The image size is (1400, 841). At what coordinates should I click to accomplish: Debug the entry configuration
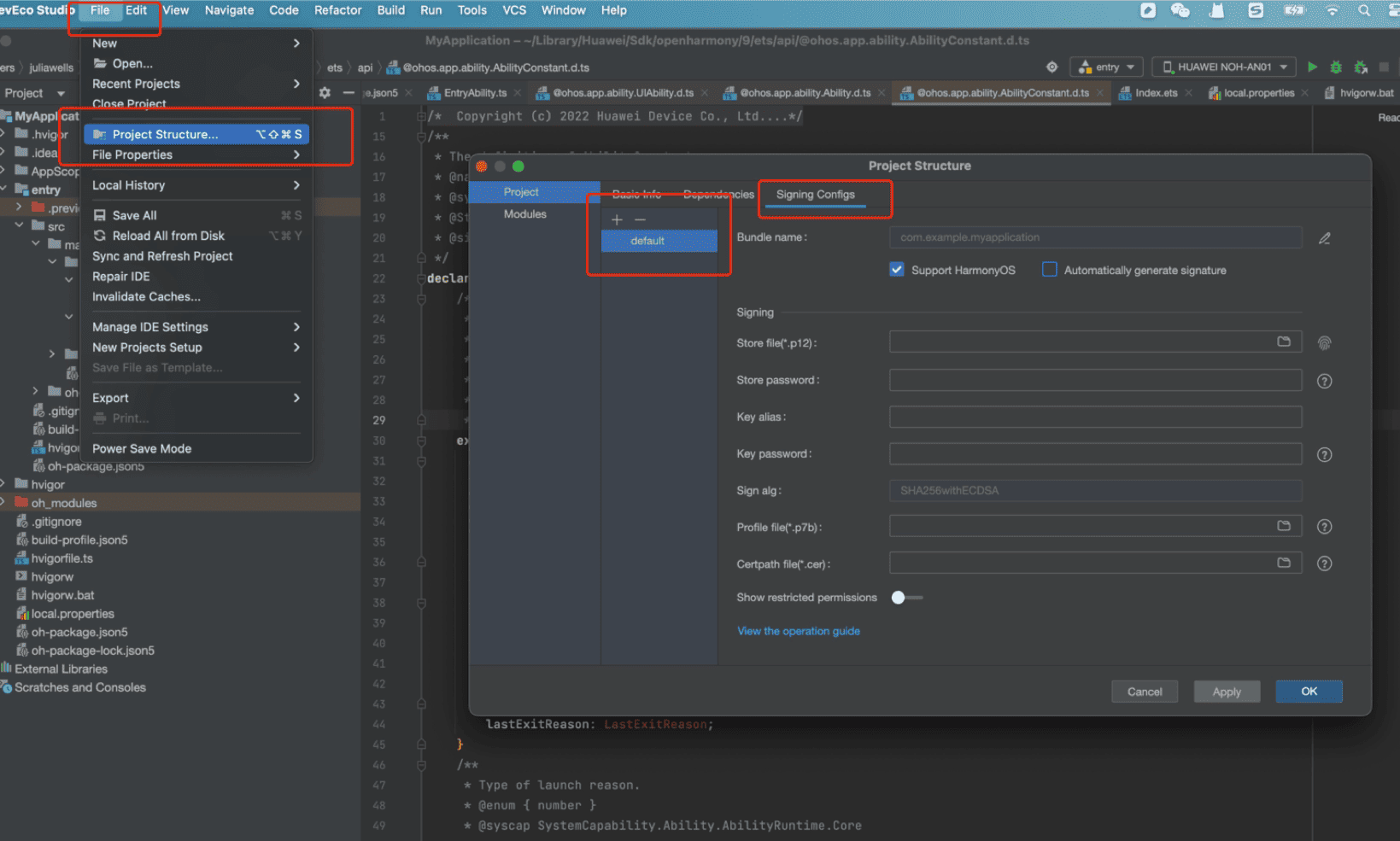tap(1336, 67)
